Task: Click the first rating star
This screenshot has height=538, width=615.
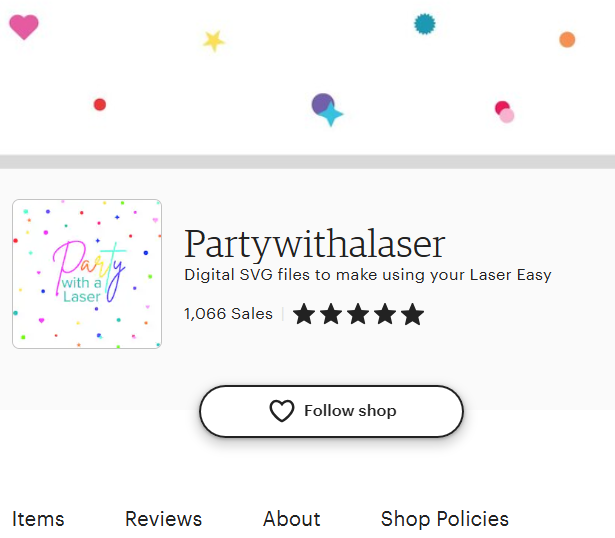Action: click(304, 315)
